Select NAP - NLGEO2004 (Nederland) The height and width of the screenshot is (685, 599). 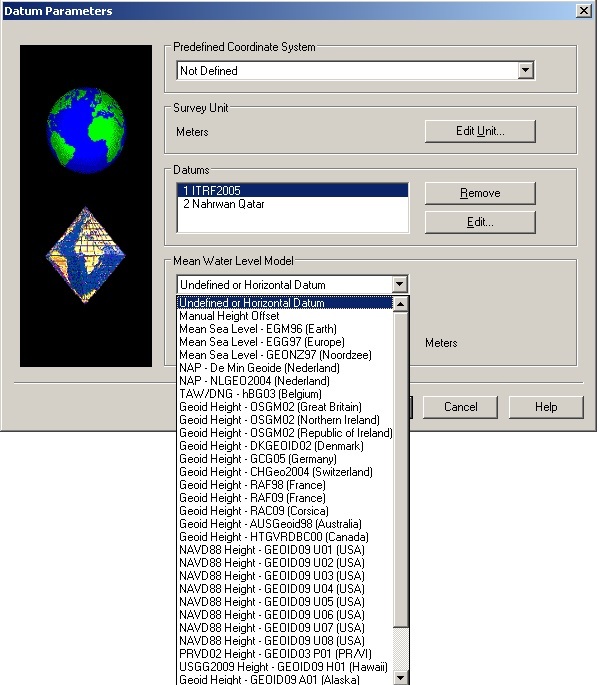click(285, 381)
